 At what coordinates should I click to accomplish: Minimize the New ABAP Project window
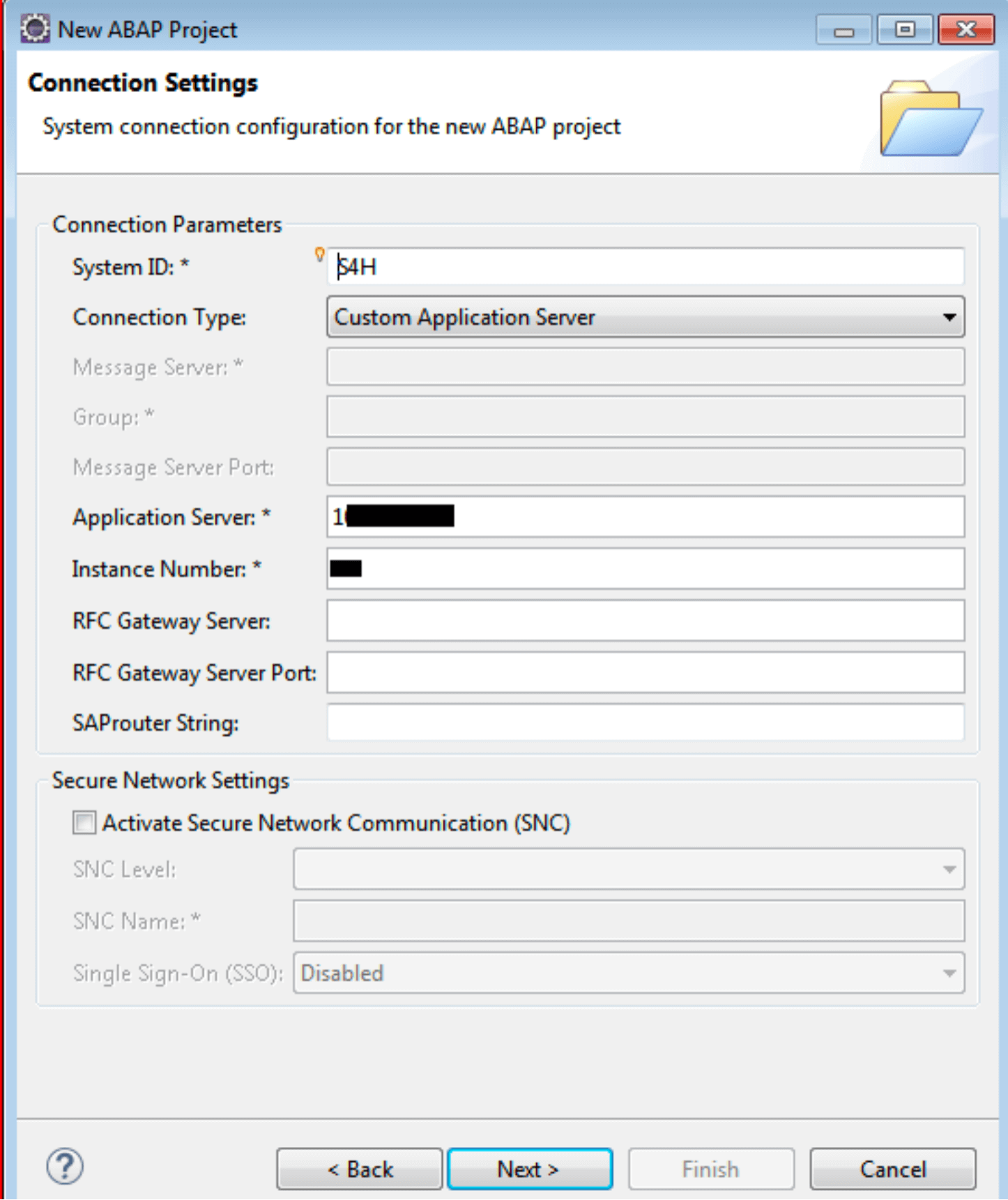843,30
